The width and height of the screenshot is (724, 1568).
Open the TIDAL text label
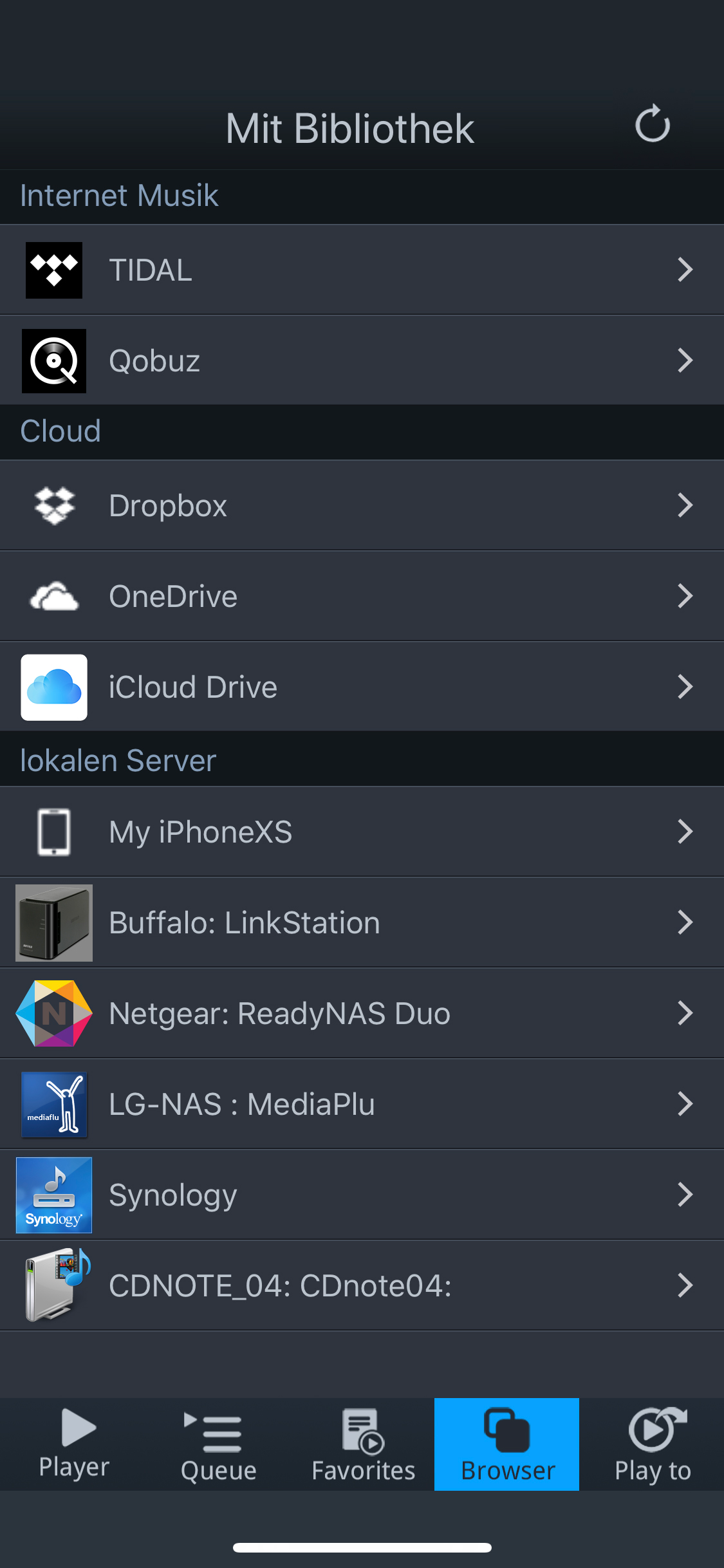(x=151, y=270)
